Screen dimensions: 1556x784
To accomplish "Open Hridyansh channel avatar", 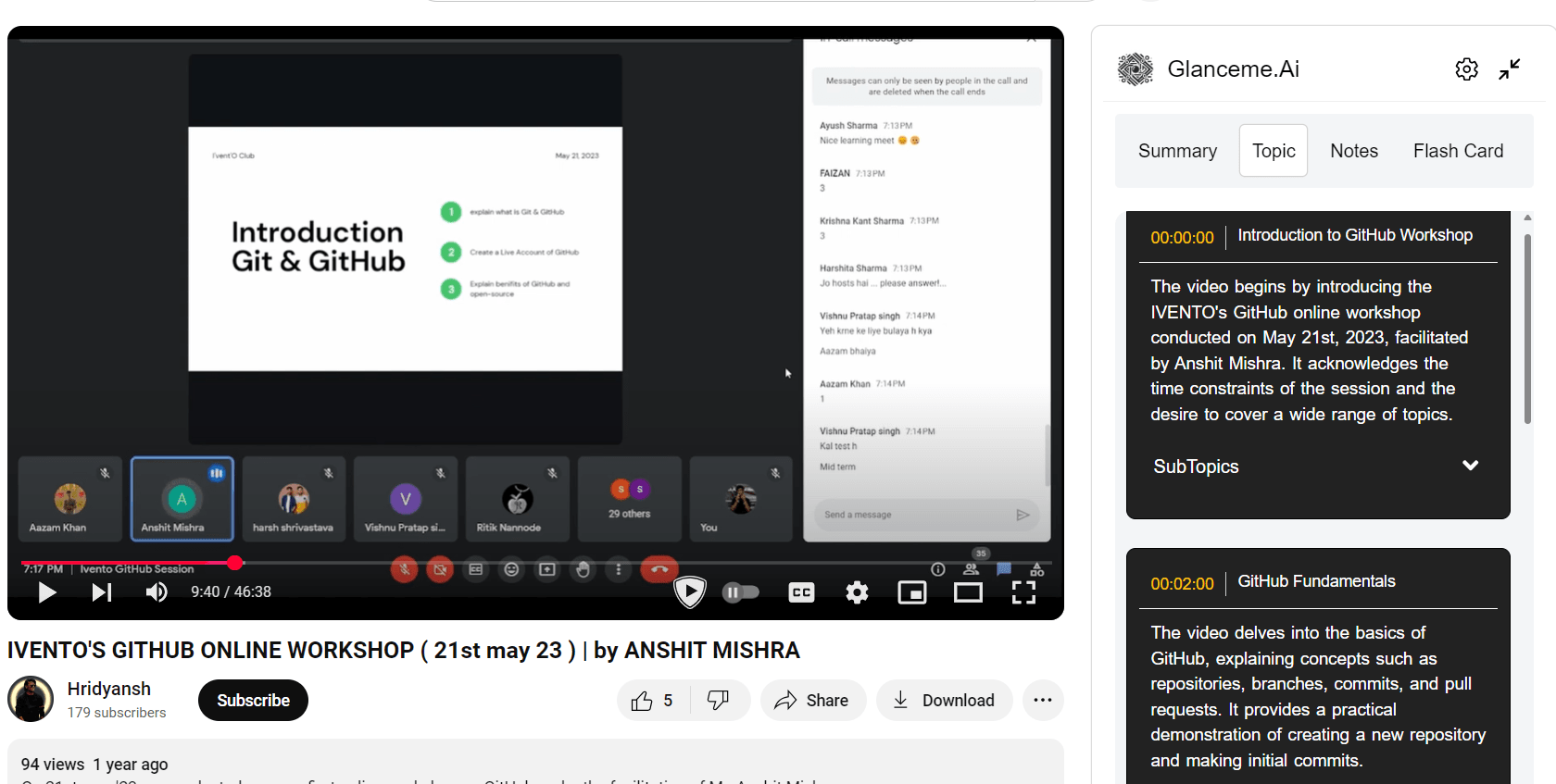I will tap(31, 699).
